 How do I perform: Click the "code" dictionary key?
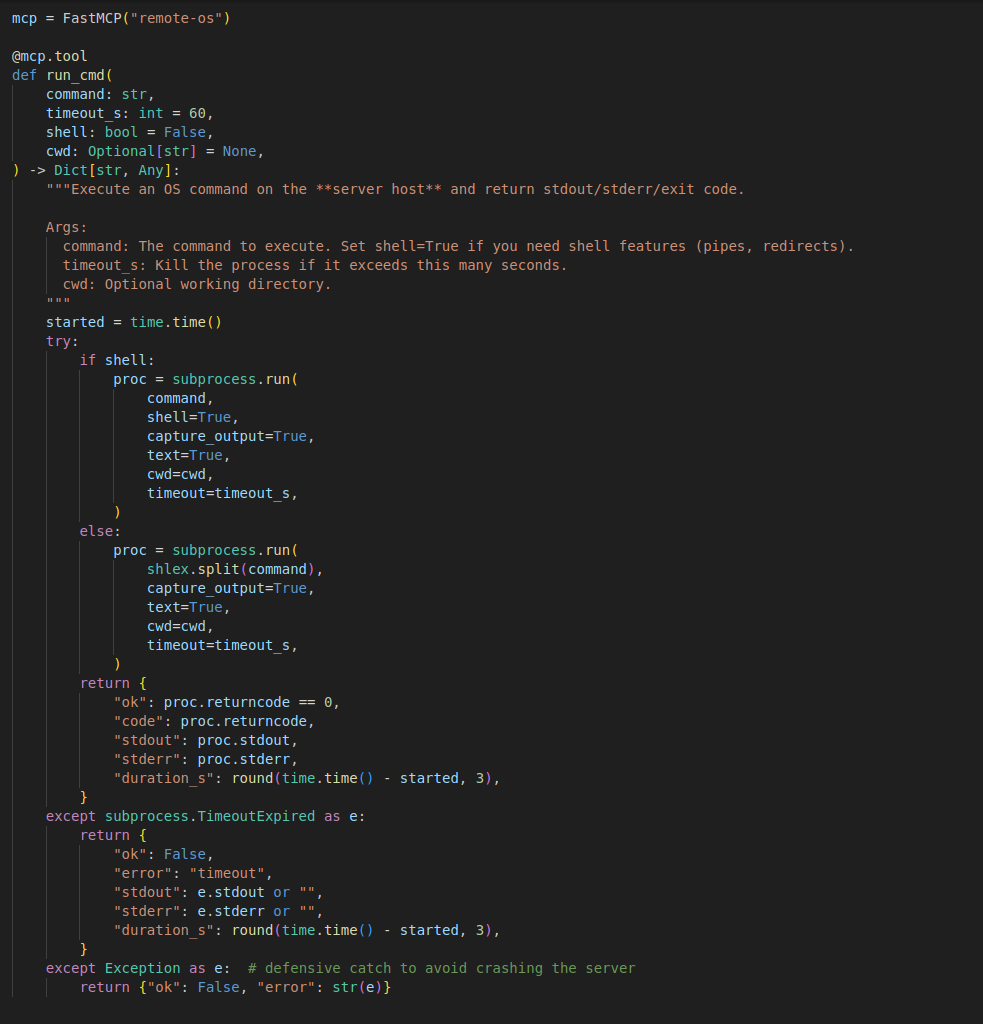(x=142, y=721)
